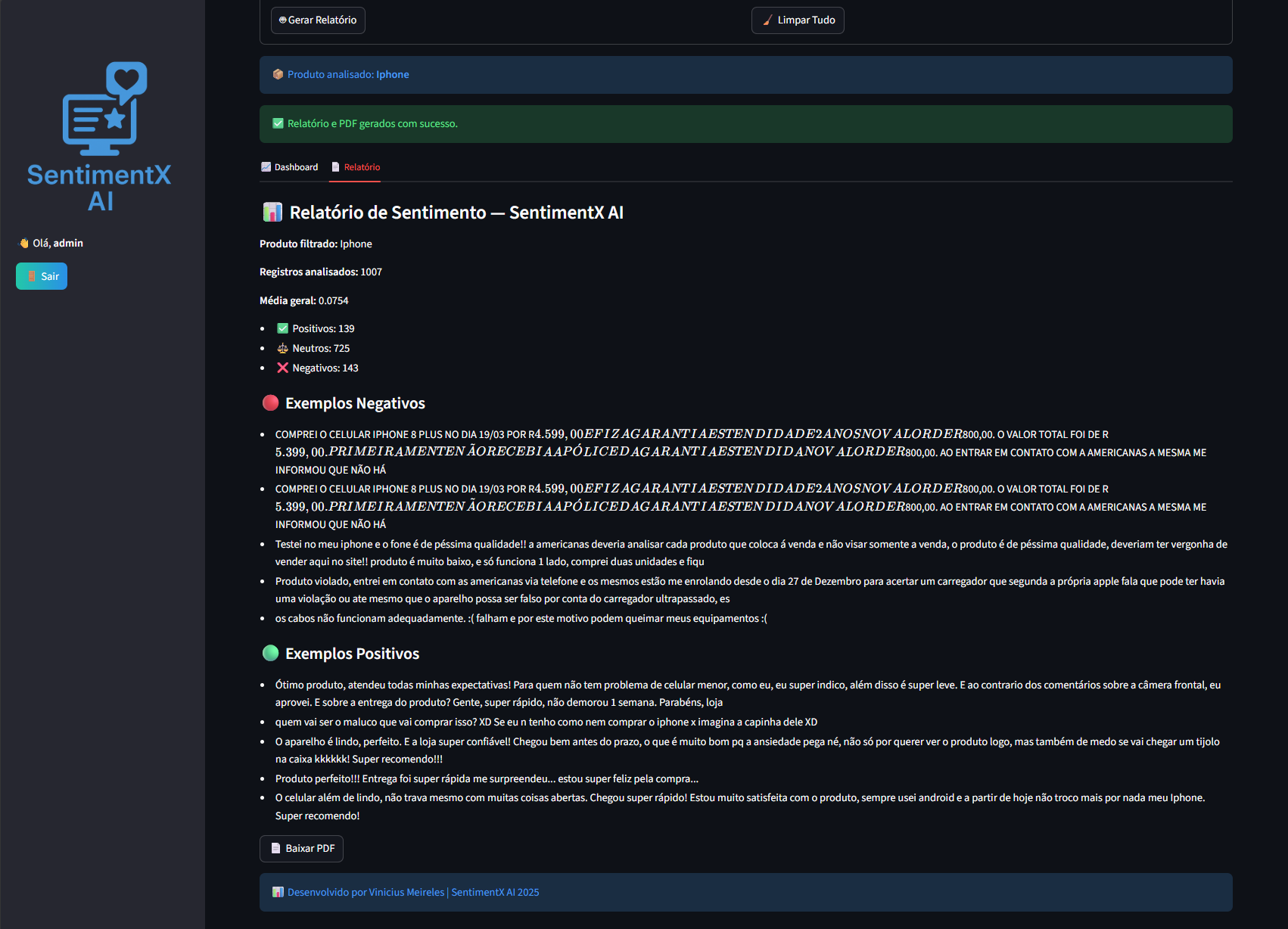Select the Relatório tab
The width and height of the screenshot is (1288, 929).
tap(356, 167)
